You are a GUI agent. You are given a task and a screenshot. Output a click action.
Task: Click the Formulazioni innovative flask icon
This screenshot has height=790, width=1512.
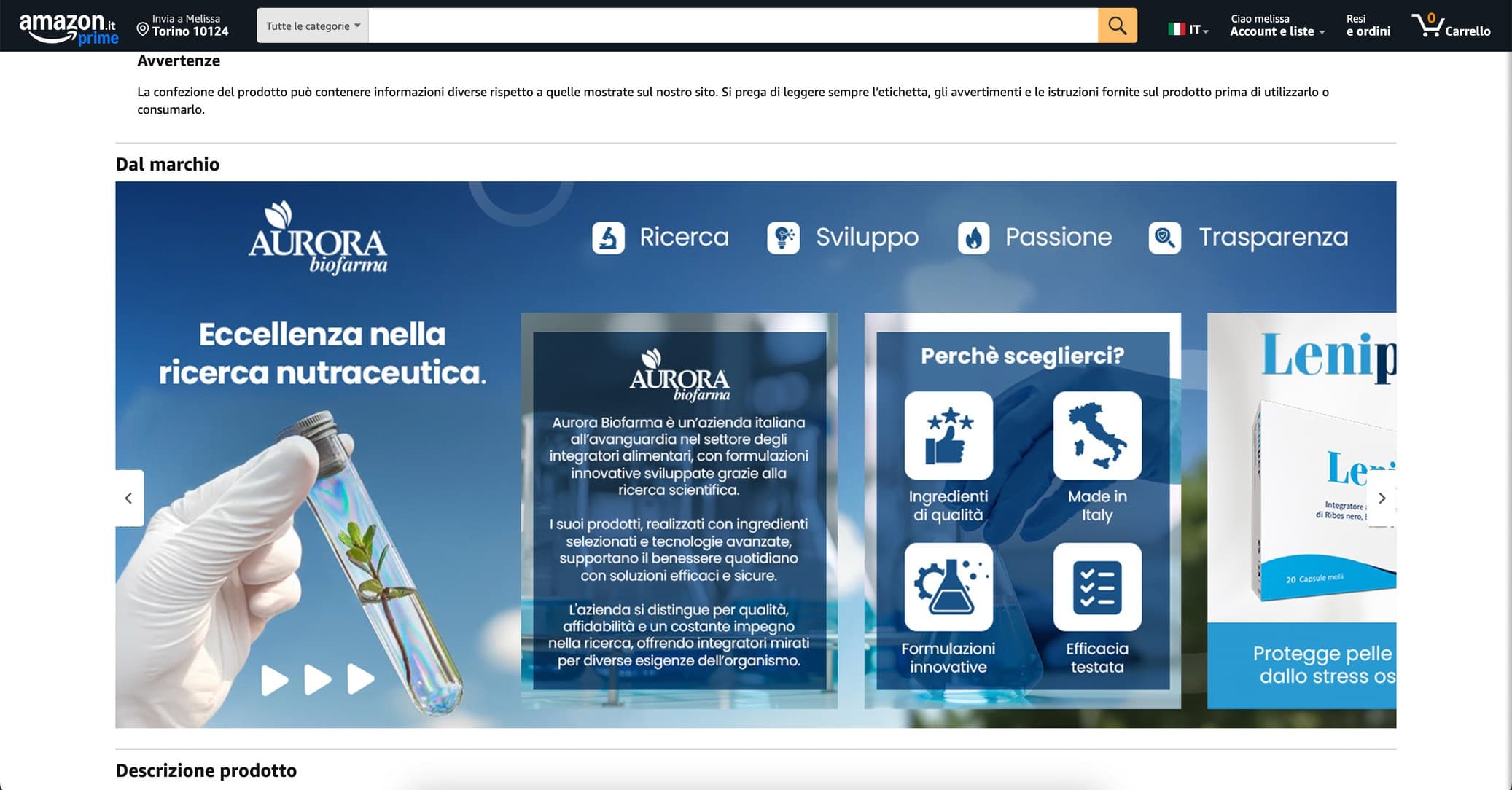(948, 587)
